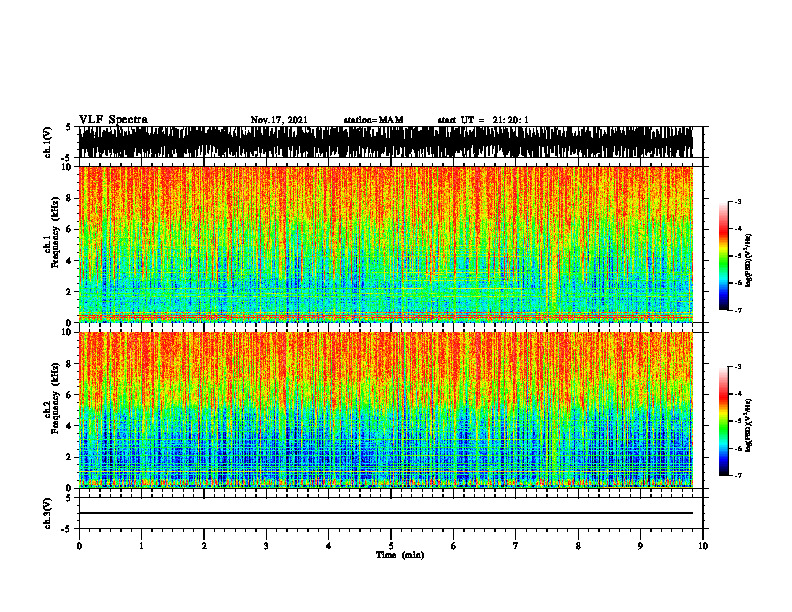The width and height of the screenshot is (792, 612).
Task: Click the ch.1 waveform amplitude strip
Action: 385,142
